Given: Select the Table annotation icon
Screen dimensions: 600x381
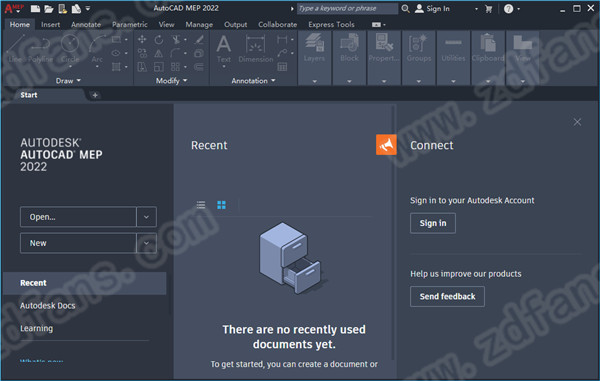Looking at the screenshot, I should tap(282, 67).
